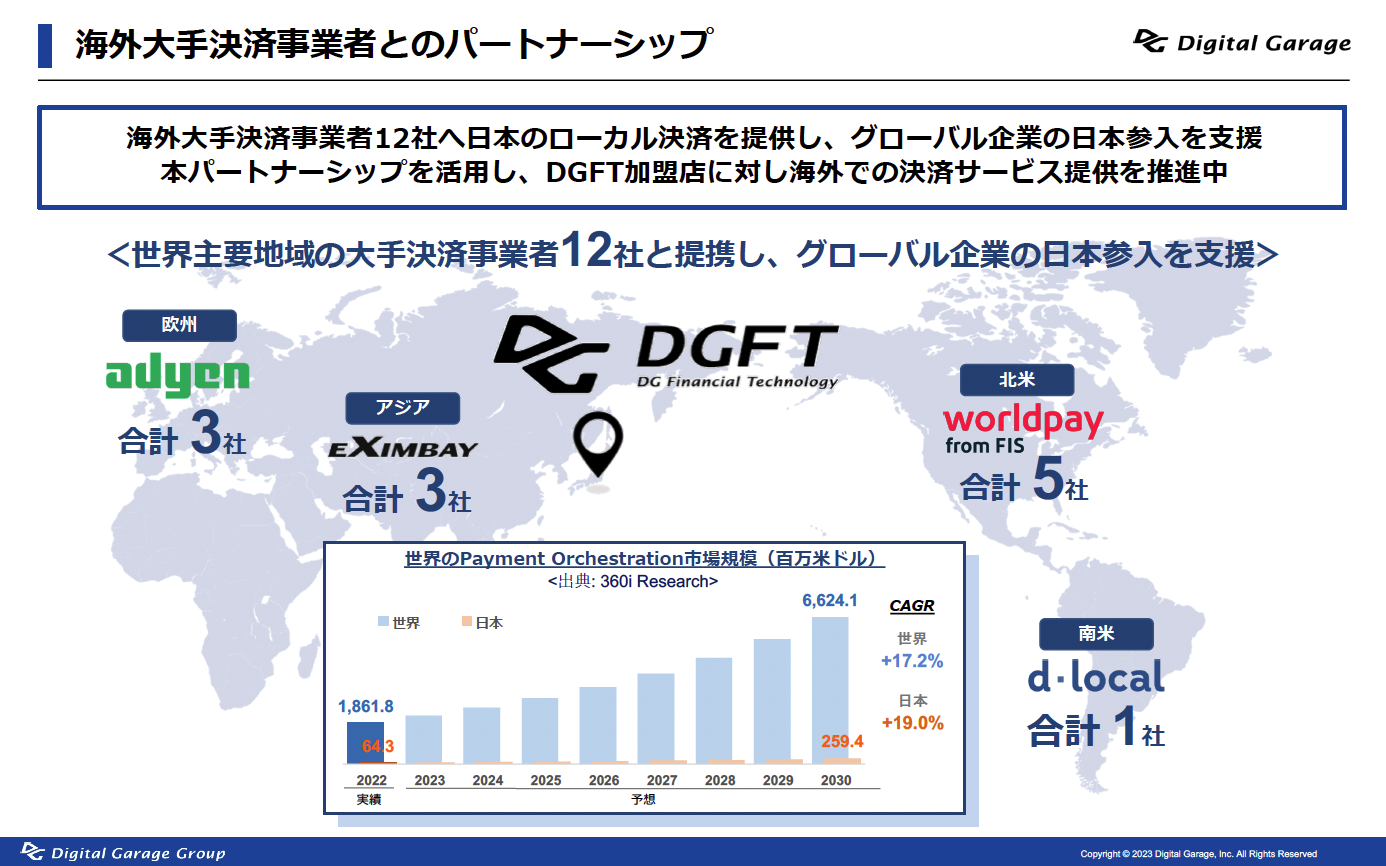Click the CAGR heading
Viewport: 1386px width, 866px height.
point(912,606)
